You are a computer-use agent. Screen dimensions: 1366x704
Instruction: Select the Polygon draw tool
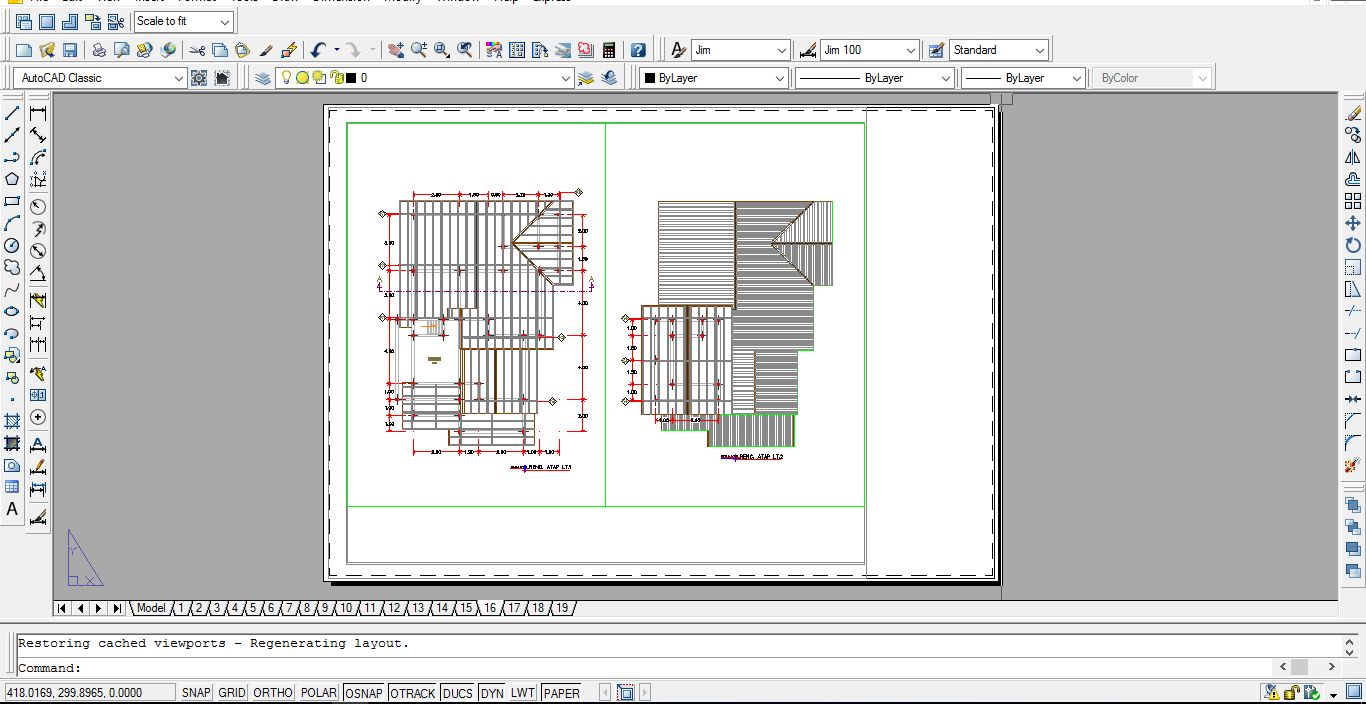pyautogui.click(x=12, y=179)
